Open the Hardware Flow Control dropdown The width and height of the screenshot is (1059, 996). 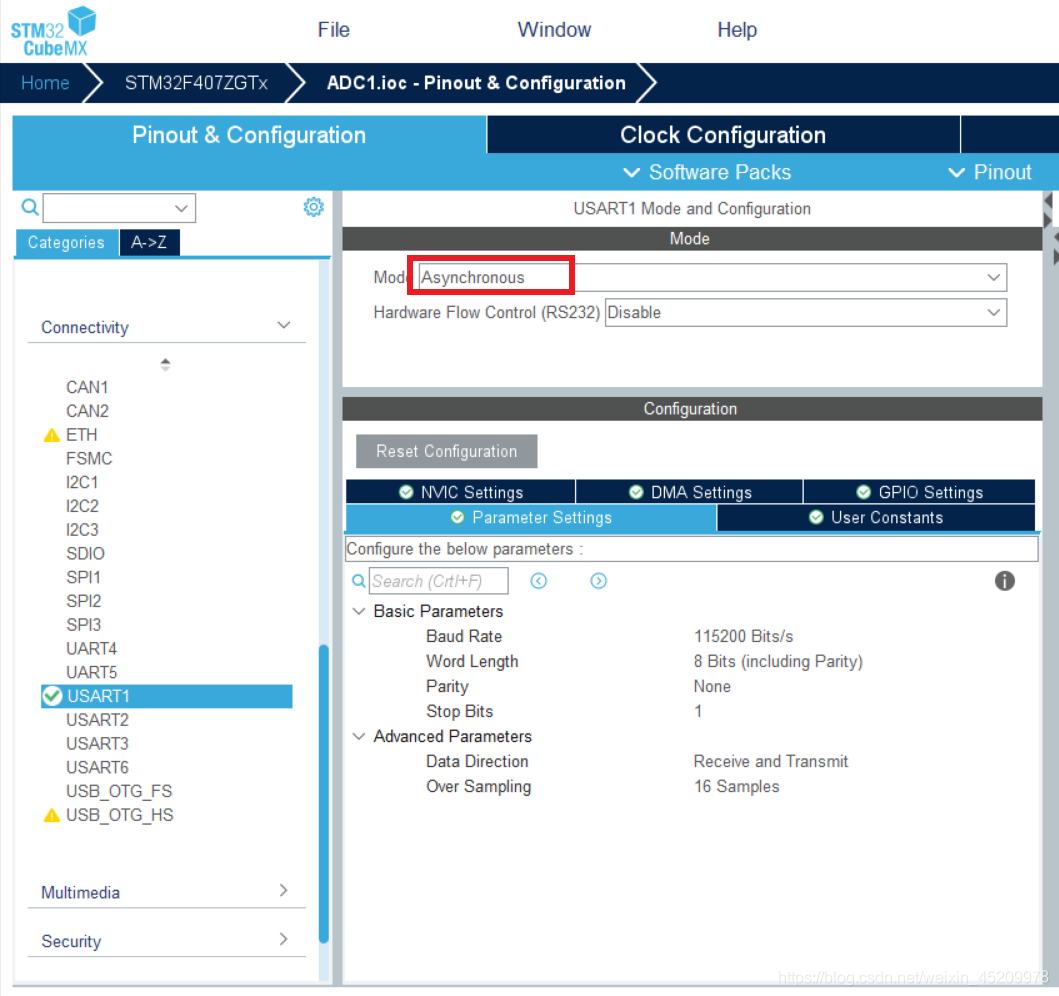tap(993, 313)
